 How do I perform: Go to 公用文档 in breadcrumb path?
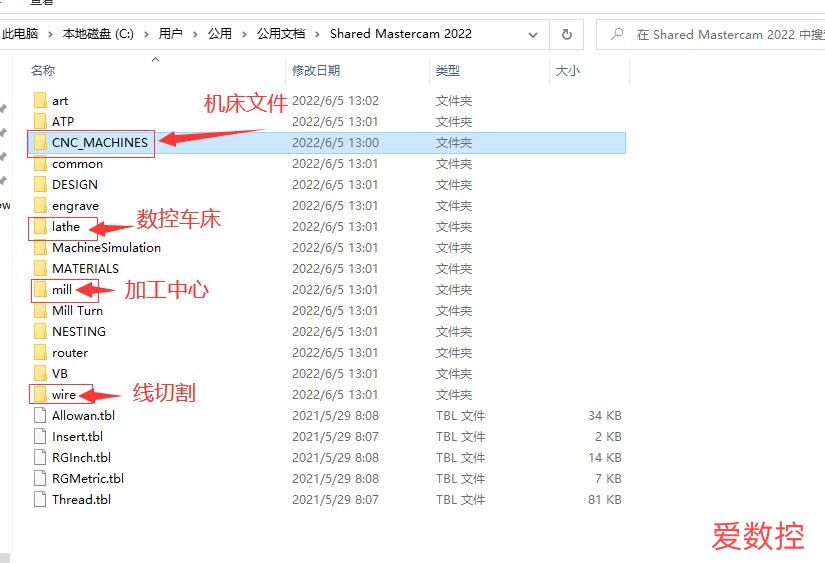pyautogui.click(x=281, y=34)
